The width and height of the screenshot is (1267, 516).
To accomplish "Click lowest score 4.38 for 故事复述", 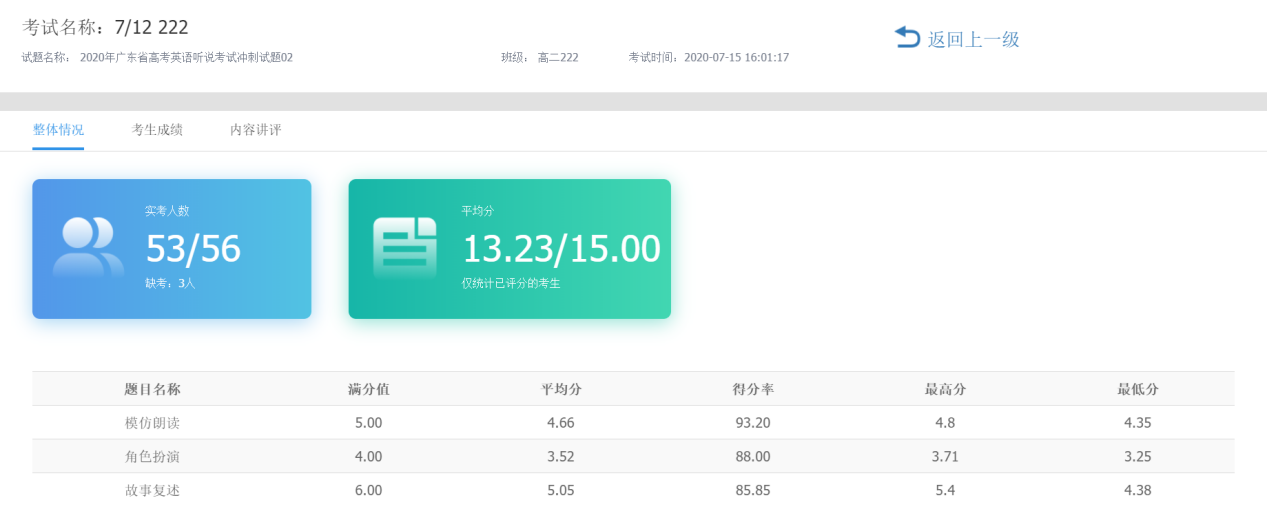I will click(x=1138, y=490).
